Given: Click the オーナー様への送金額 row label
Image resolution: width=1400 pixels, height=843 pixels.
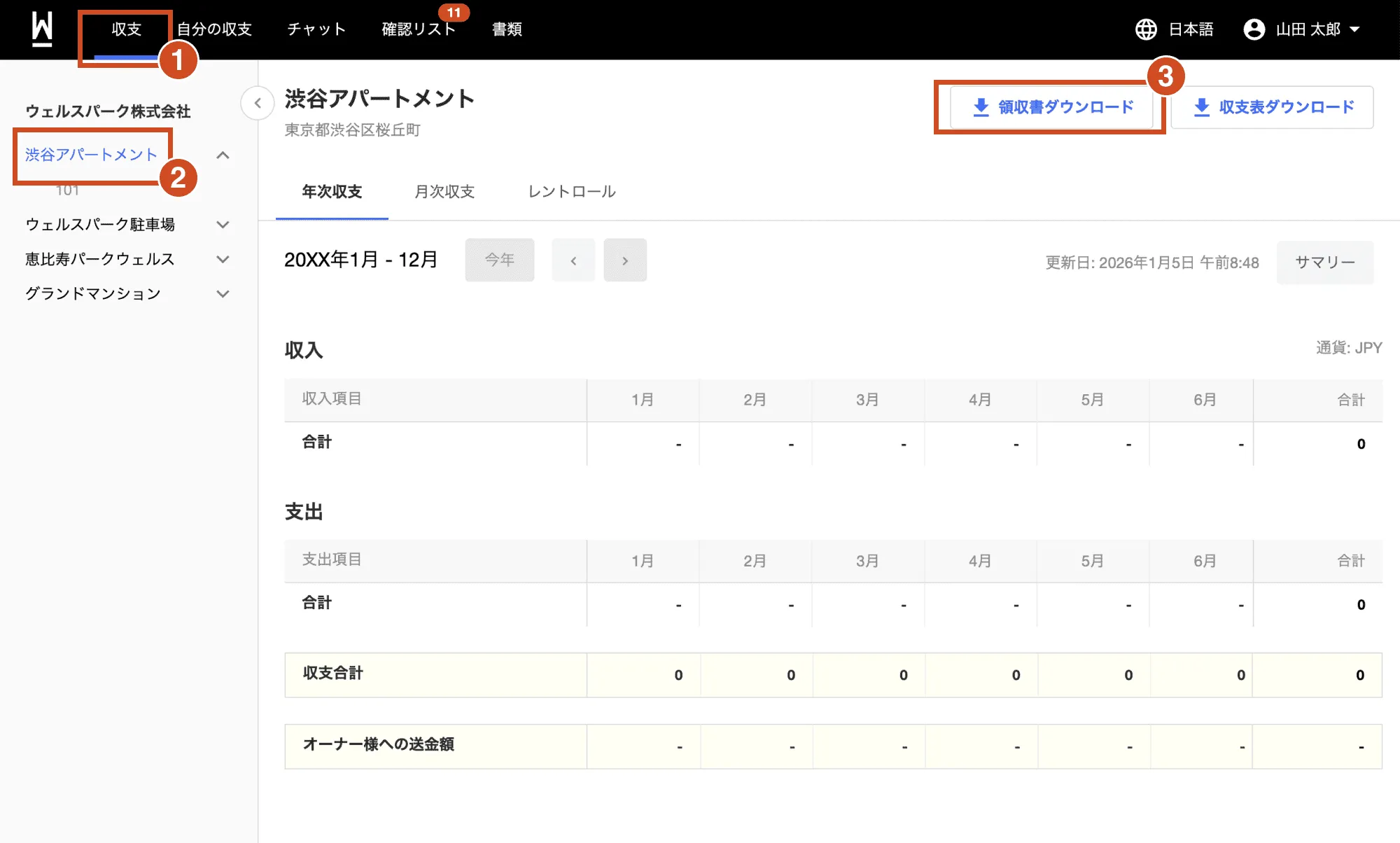Looking at the screenshot, I should (x=379, y=745).
